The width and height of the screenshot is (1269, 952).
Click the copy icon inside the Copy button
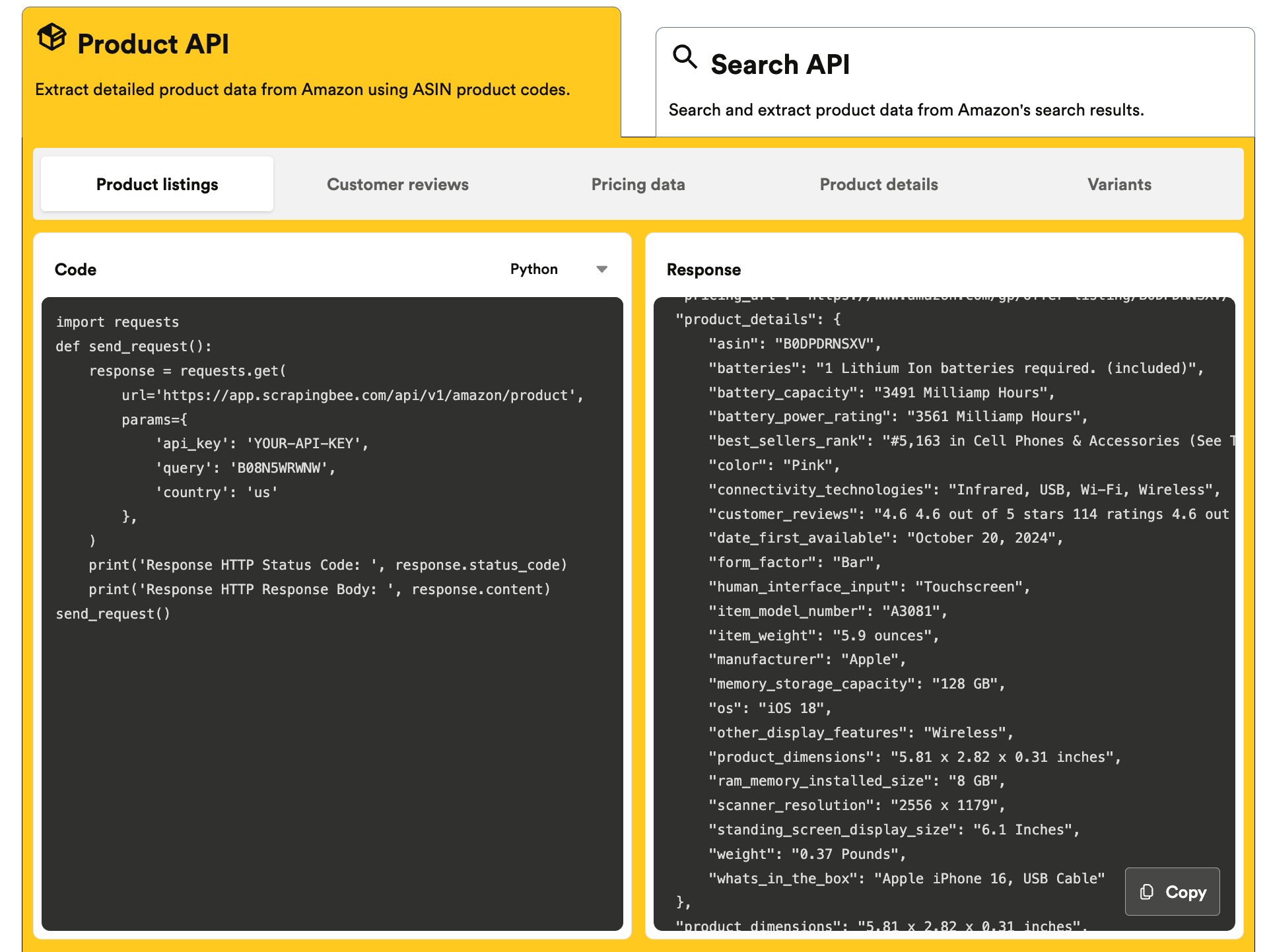1147,892
